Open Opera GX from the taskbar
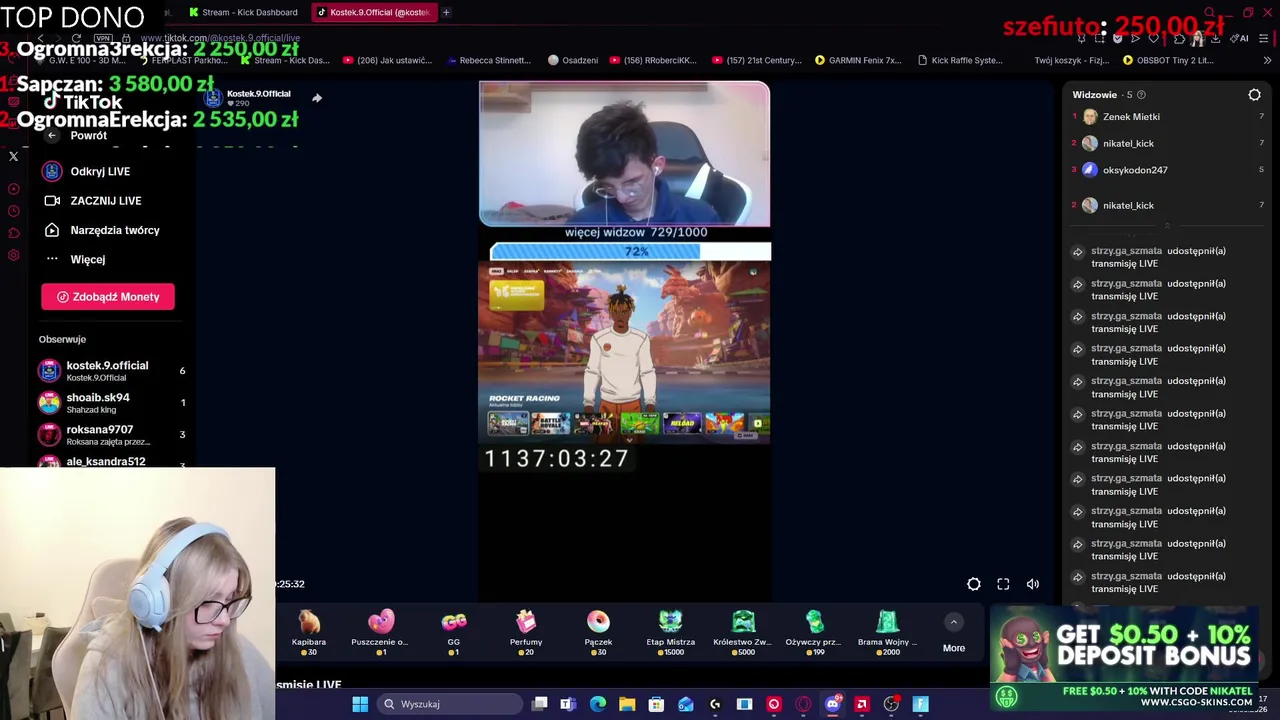Image resolution: width=1280 pixels, height=720 pixels. [x=803, y=704]
